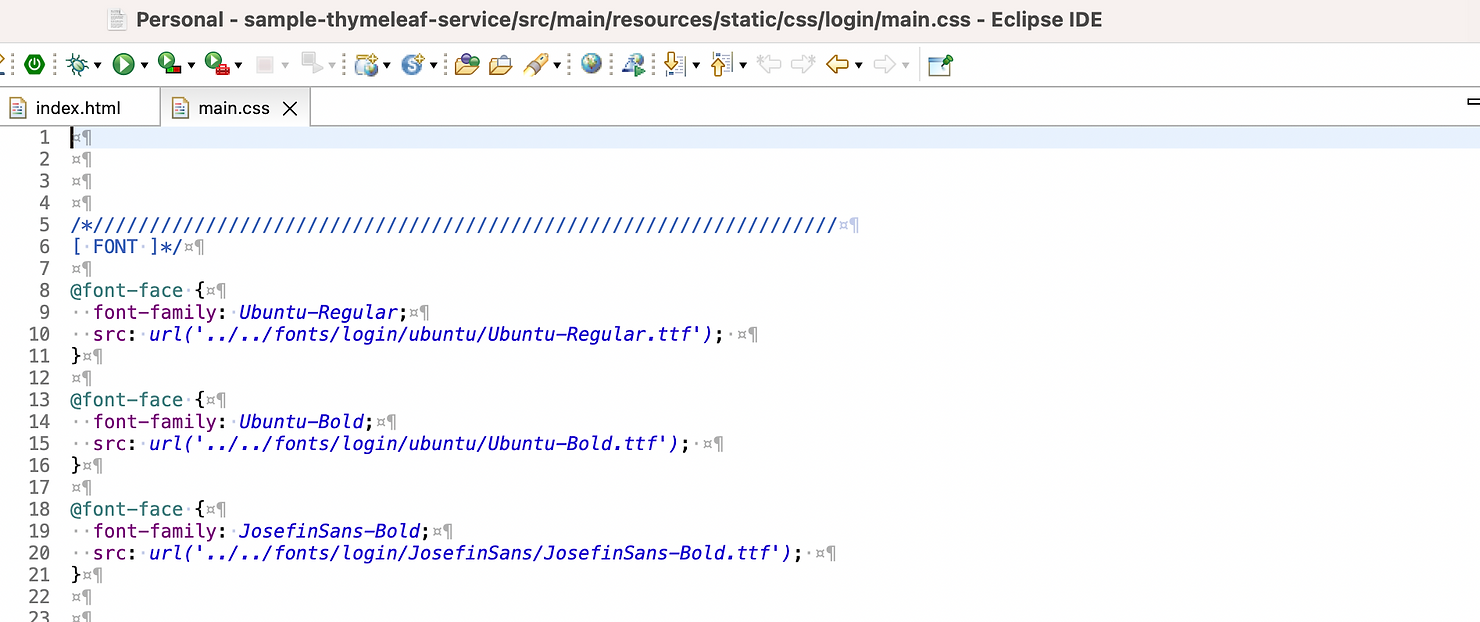Viewport: 1480px width, 622px height.
Task: Navigate back with the yellow left arrow
Action: (x=836, y=65)
